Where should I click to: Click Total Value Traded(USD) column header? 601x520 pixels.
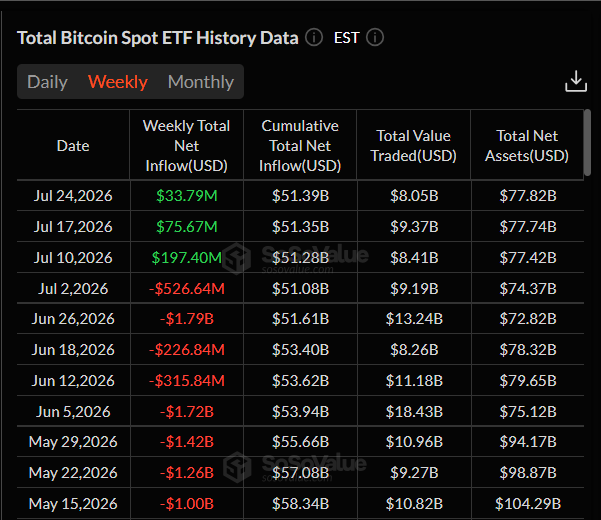(x=414, y=146)
